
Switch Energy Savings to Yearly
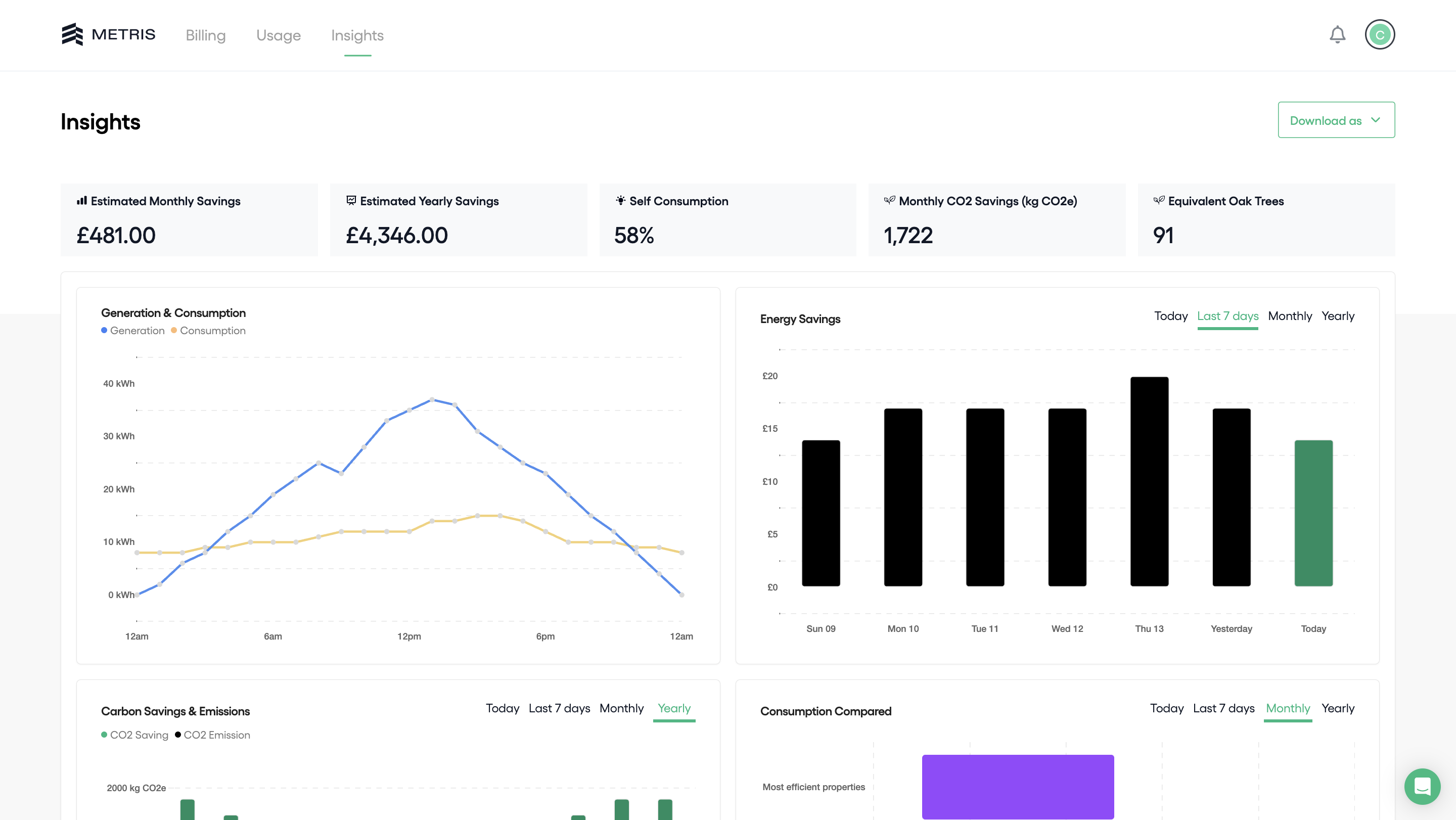pyautogui.click(x=1338, y=316)
